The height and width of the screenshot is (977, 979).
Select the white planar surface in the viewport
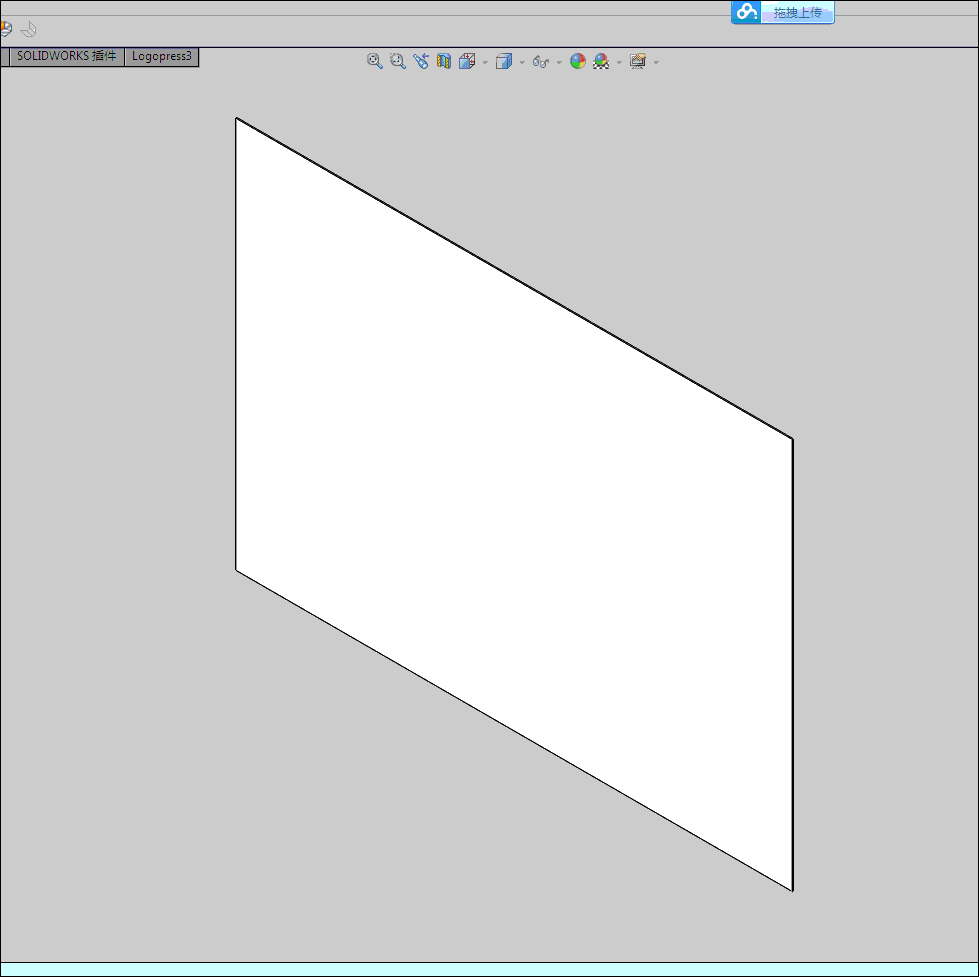click(x=514, y=504)
